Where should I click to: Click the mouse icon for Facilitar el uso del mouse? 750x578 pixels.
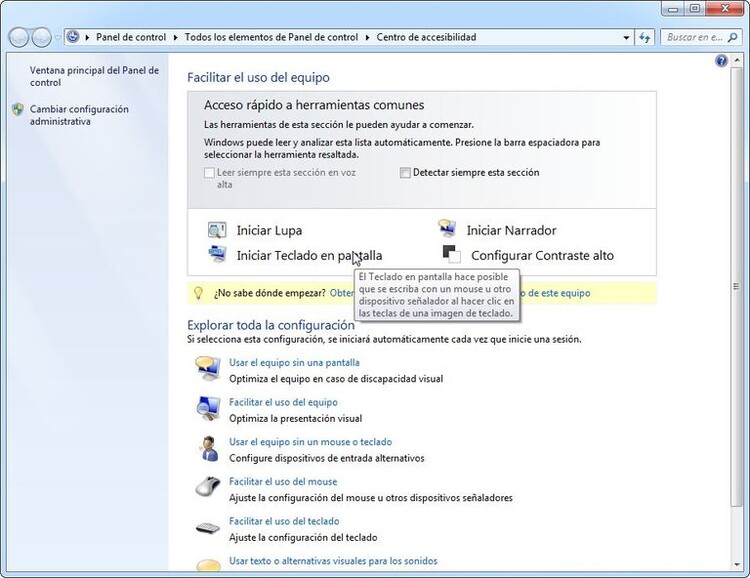click(x=208, y=487)
